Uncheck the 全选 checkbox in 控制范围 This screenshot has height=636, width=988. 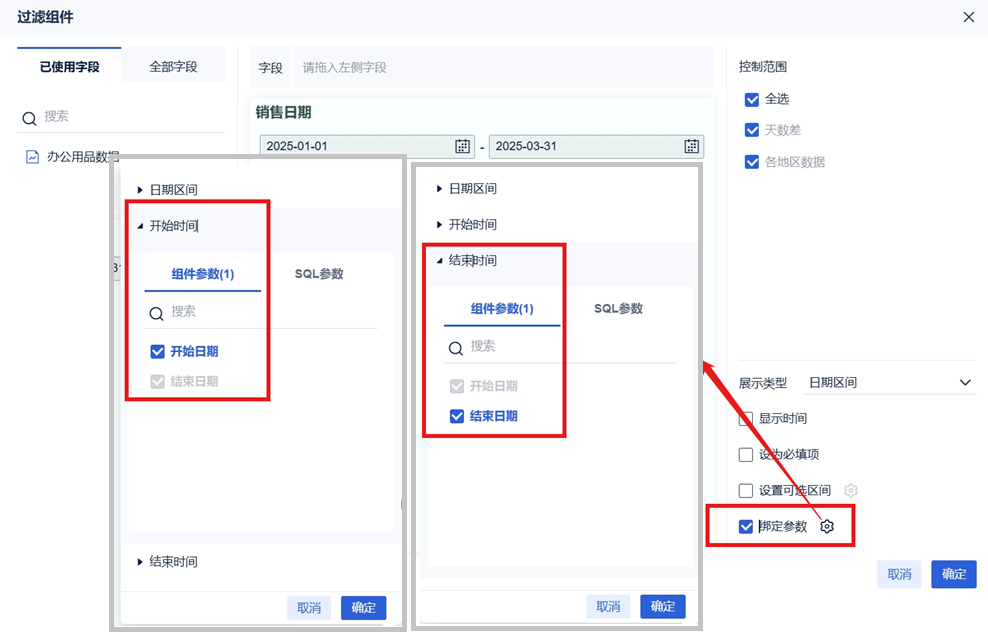[751, 99]
